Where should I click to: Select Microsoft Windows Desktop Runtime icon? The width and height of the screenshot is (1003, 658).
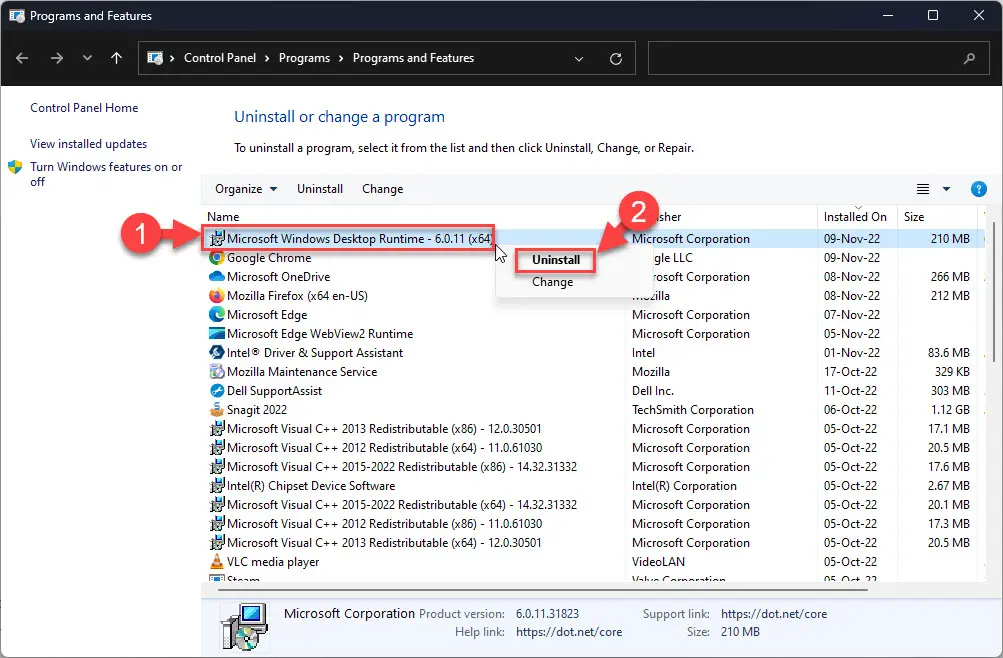pyautogui.click(x=217, y=239)
